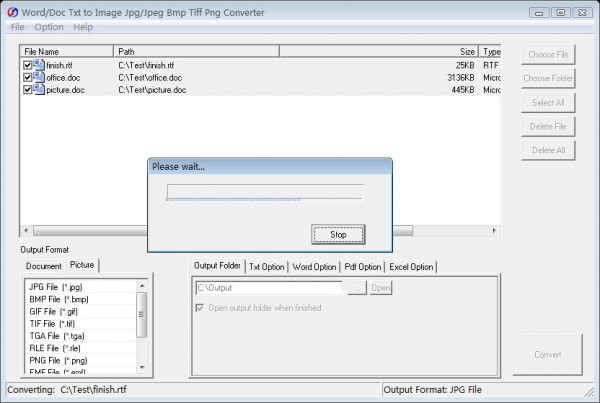Switch to the Document format tab
This screenshot has width=600, height=403.
click(44, 266)
